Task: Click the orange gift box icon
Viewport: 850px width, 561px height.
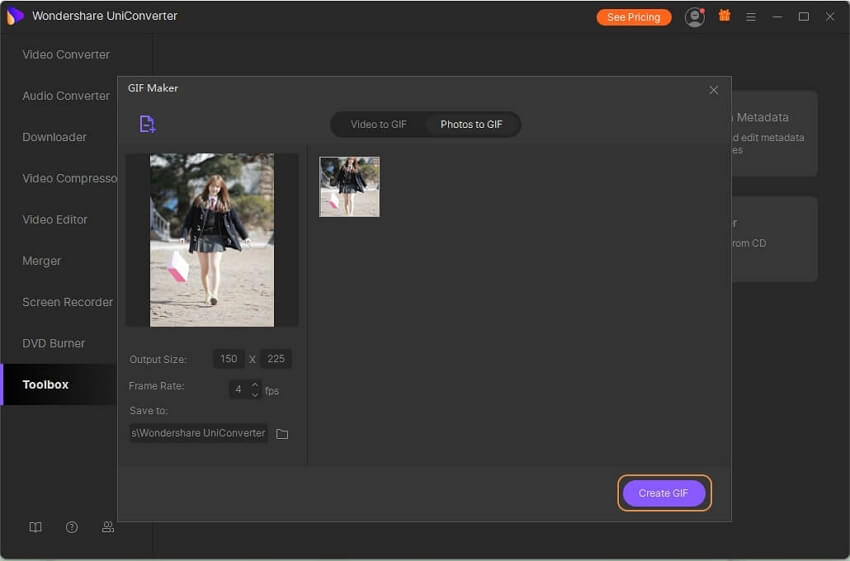Action: tap(724, 17)
